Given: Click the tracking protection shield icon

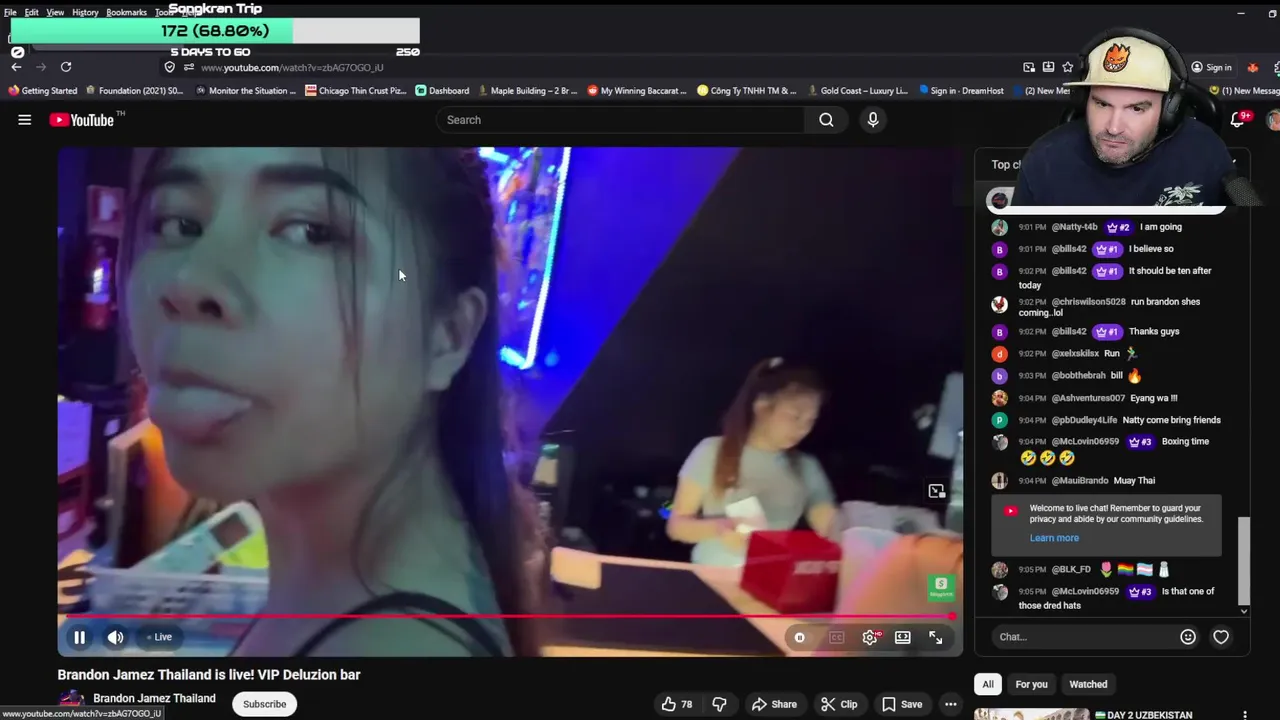Looking at the screenshot, I should click(170, 67).
